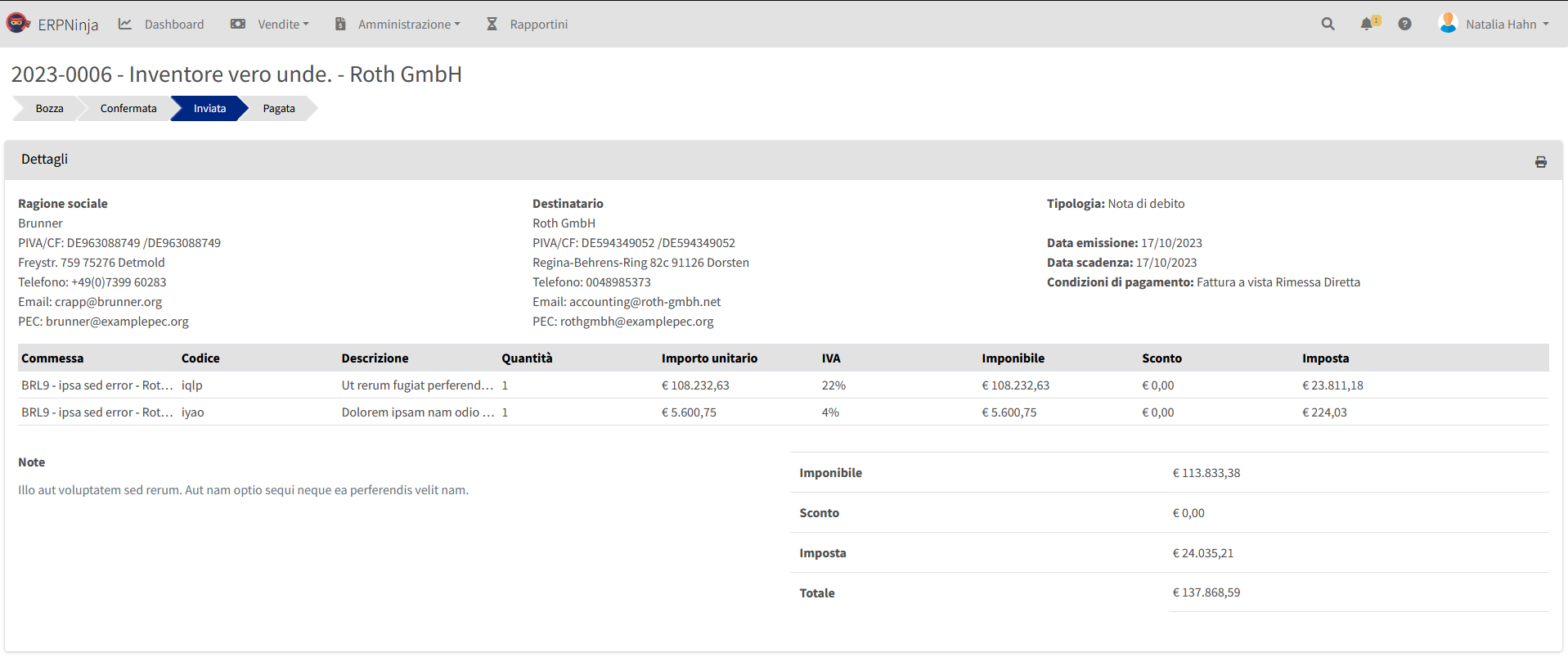Select the Confermata status step
The height and width of the screenshot is (662, 1568).
(x=128, y=109)
